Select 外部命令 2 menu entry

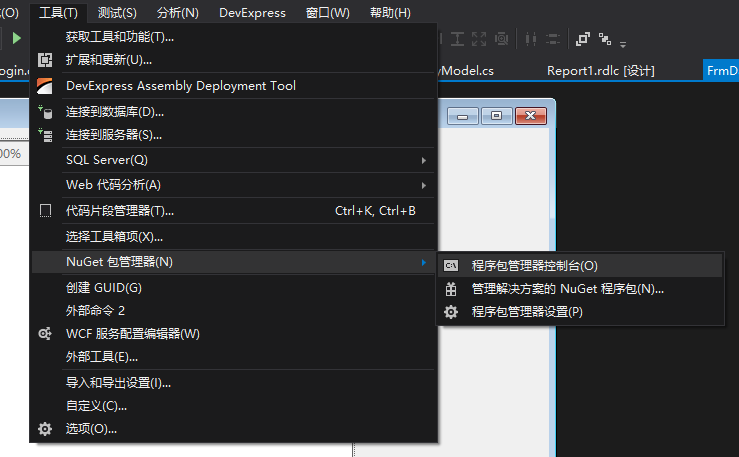point(233,311)
